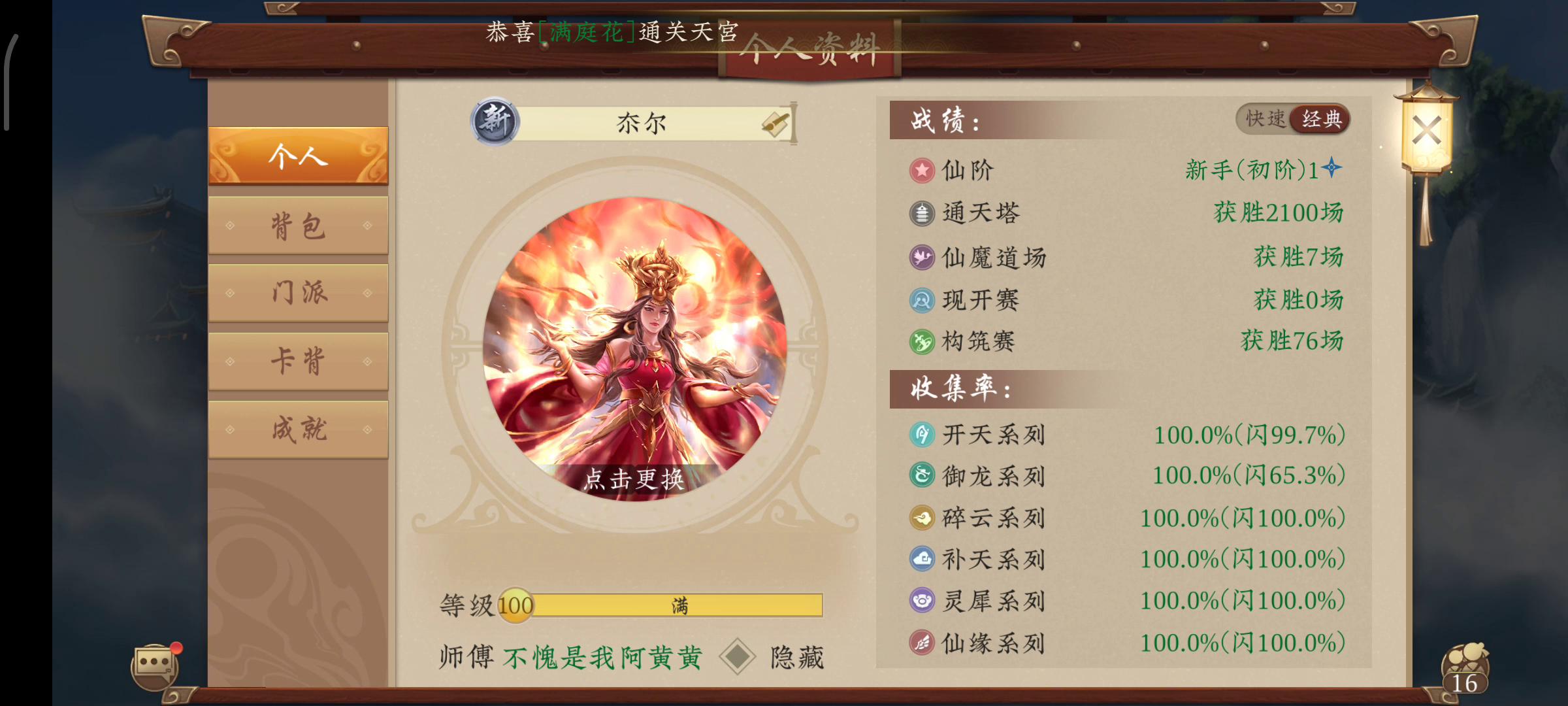1568x706 pixels.
Task: Open the chat bubble icon
Action: pos(154,665)
